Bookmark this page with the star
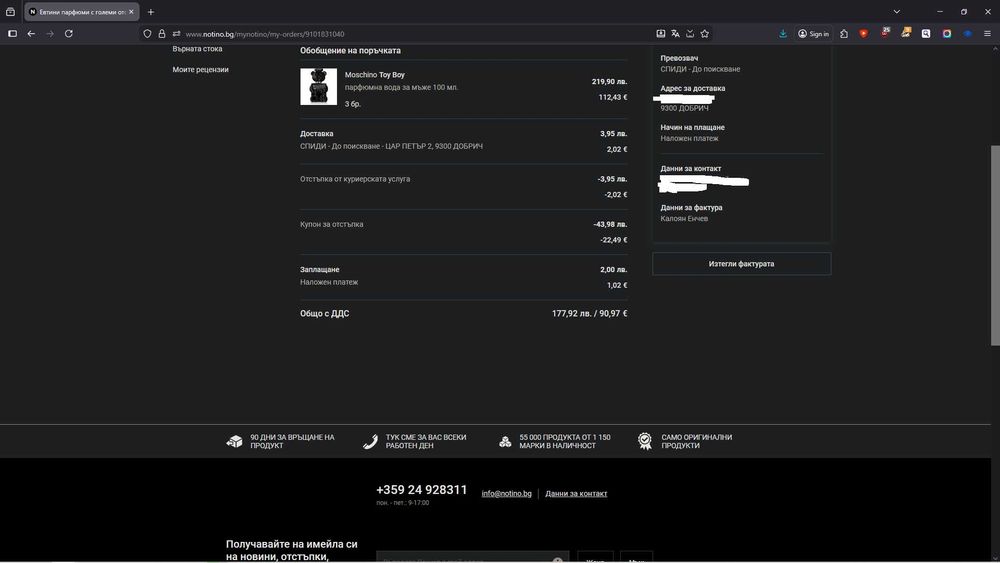The image size is (1000, 563). click(705, 34)
